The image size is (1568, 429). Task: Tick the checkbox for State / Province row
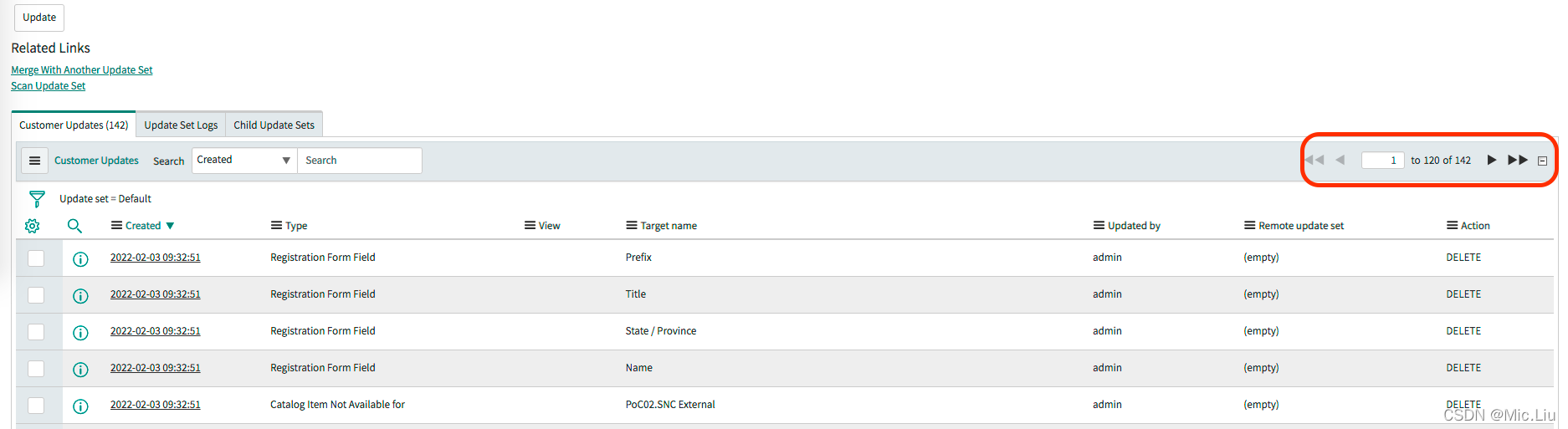pos(36,332)
